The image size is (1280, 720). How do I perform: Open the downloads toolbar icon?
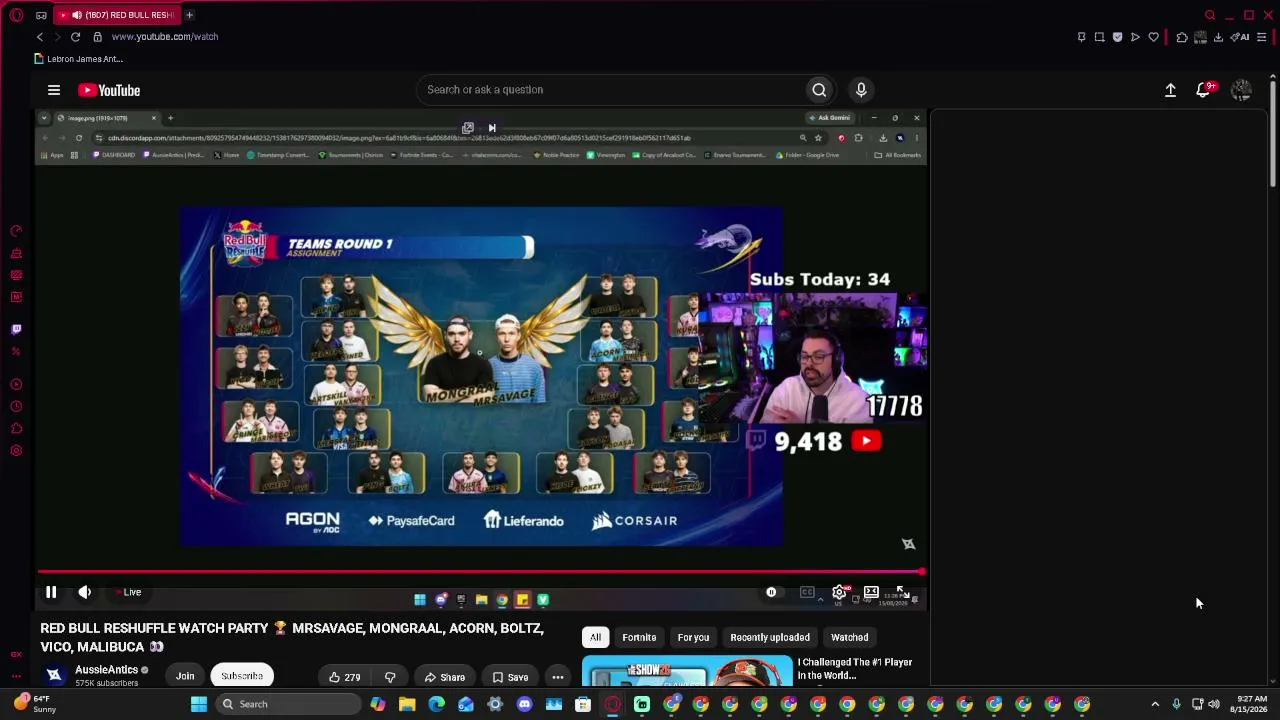coord(1218,37)
